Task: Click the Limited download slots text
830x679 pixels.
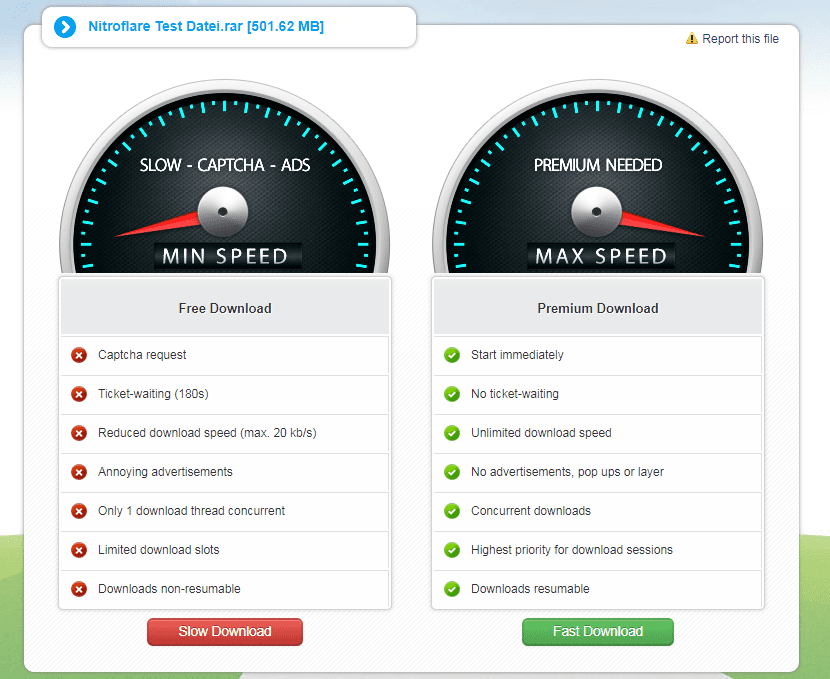Action: [158, 550]
